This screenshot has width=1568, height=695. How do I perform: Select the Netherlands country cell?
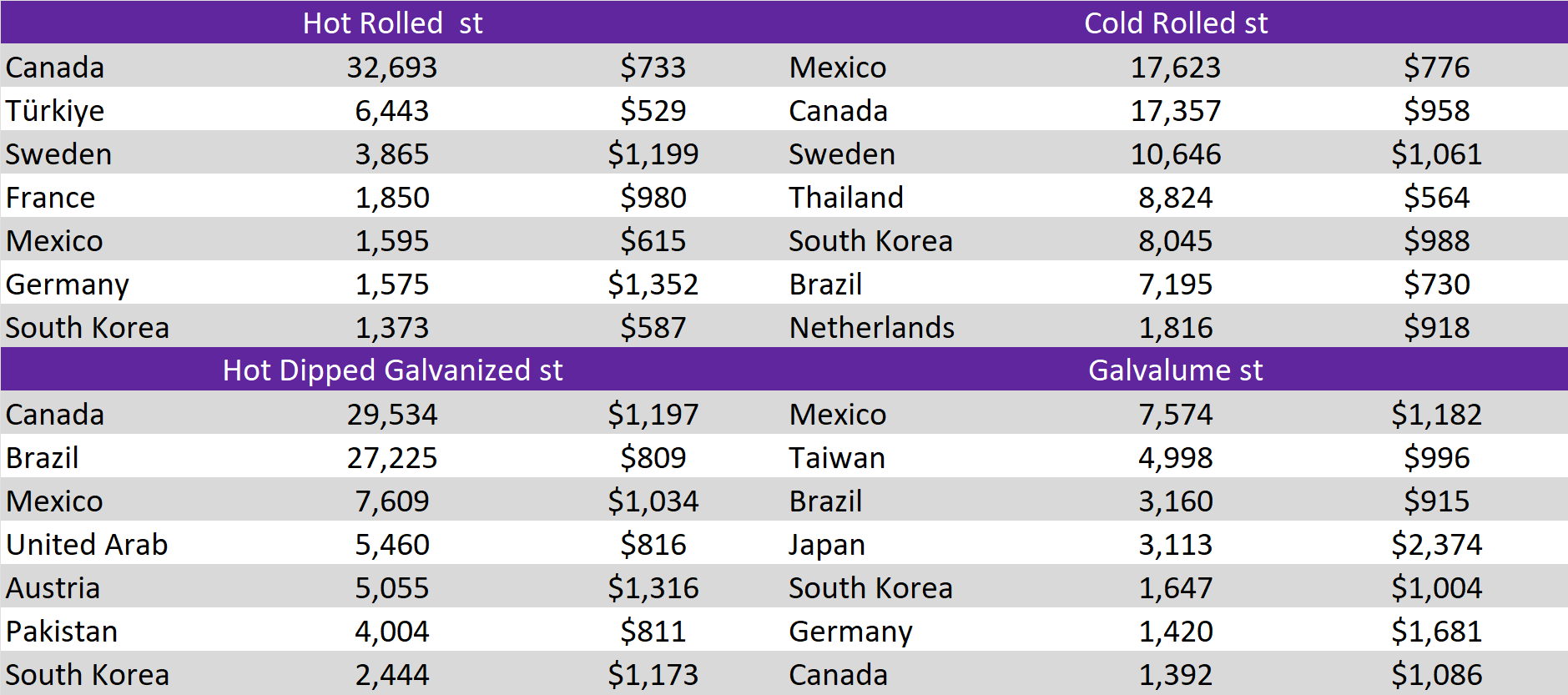click(871, 327)
